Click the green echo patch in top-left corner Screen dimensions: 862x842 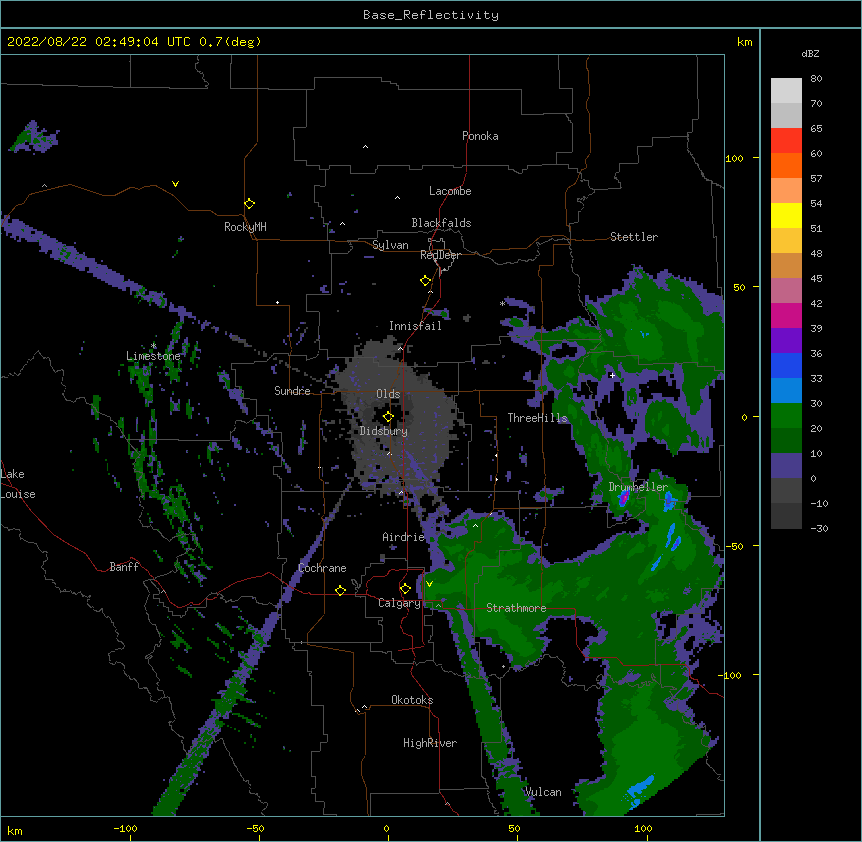click(33, 137)
